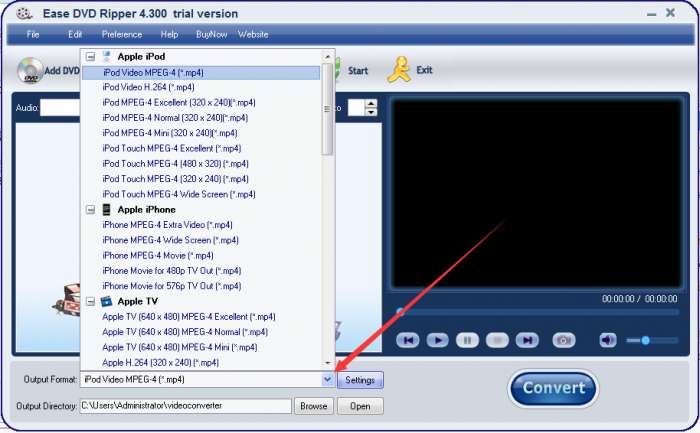Choose iPhone MPEG-4 Movie (*.mp4) format
This screenshot has width=700, height=433.
(x=158, y=255)
